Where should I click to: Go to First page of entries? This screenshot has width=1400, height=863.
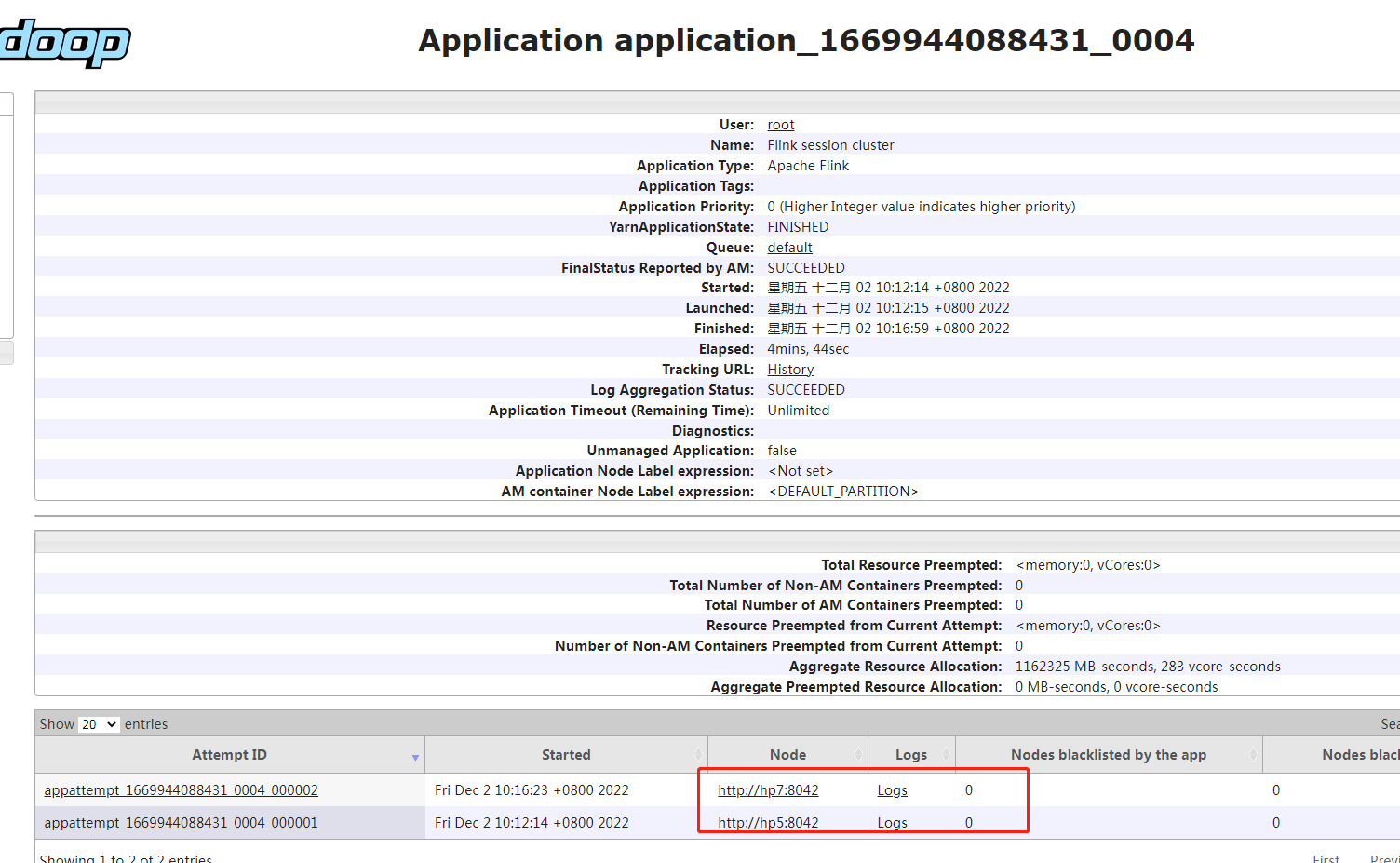coord(1326,858)
